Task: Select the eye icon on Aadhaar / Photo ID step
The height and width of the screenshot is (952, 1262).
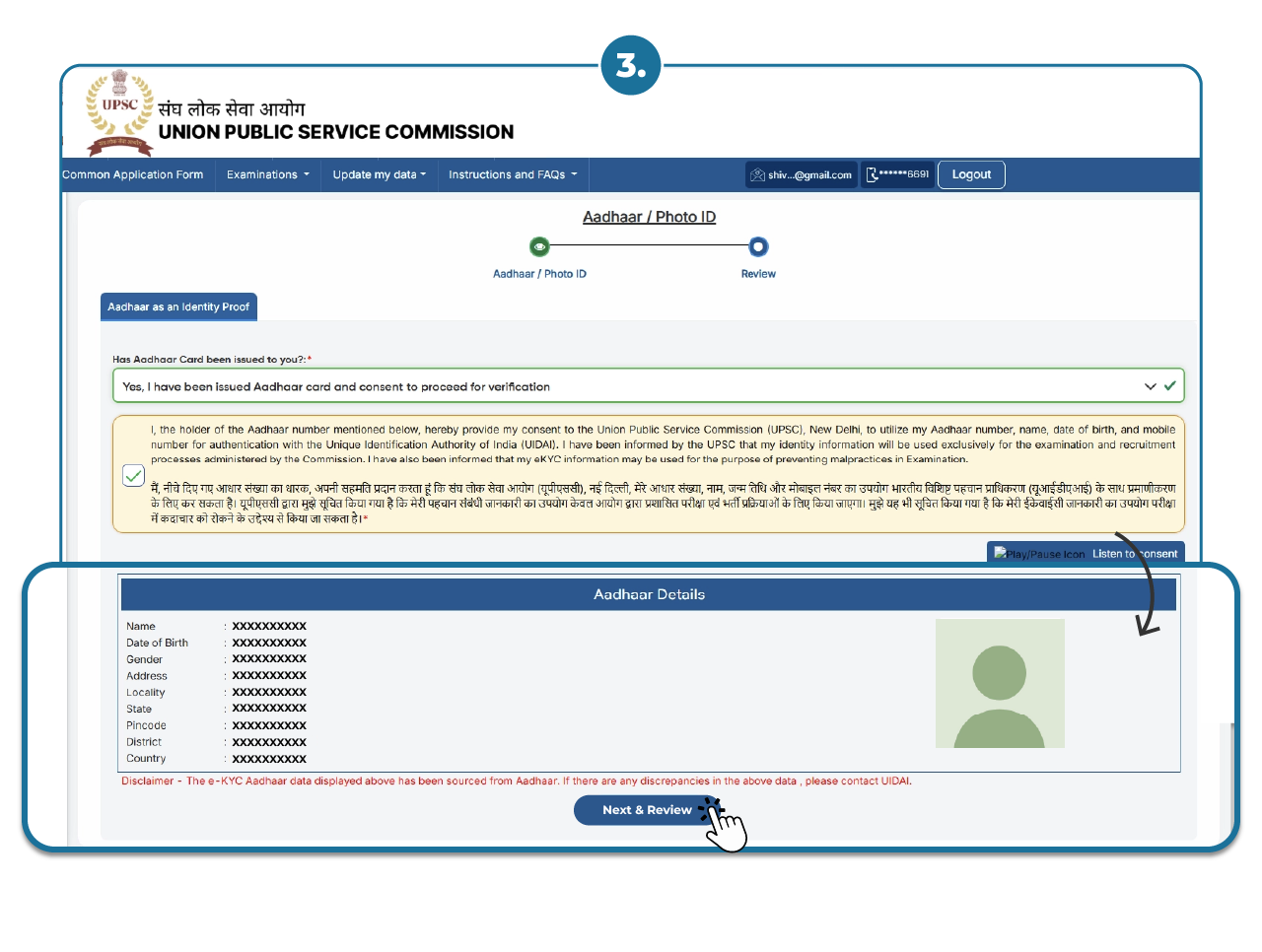Action: point(539,246)
